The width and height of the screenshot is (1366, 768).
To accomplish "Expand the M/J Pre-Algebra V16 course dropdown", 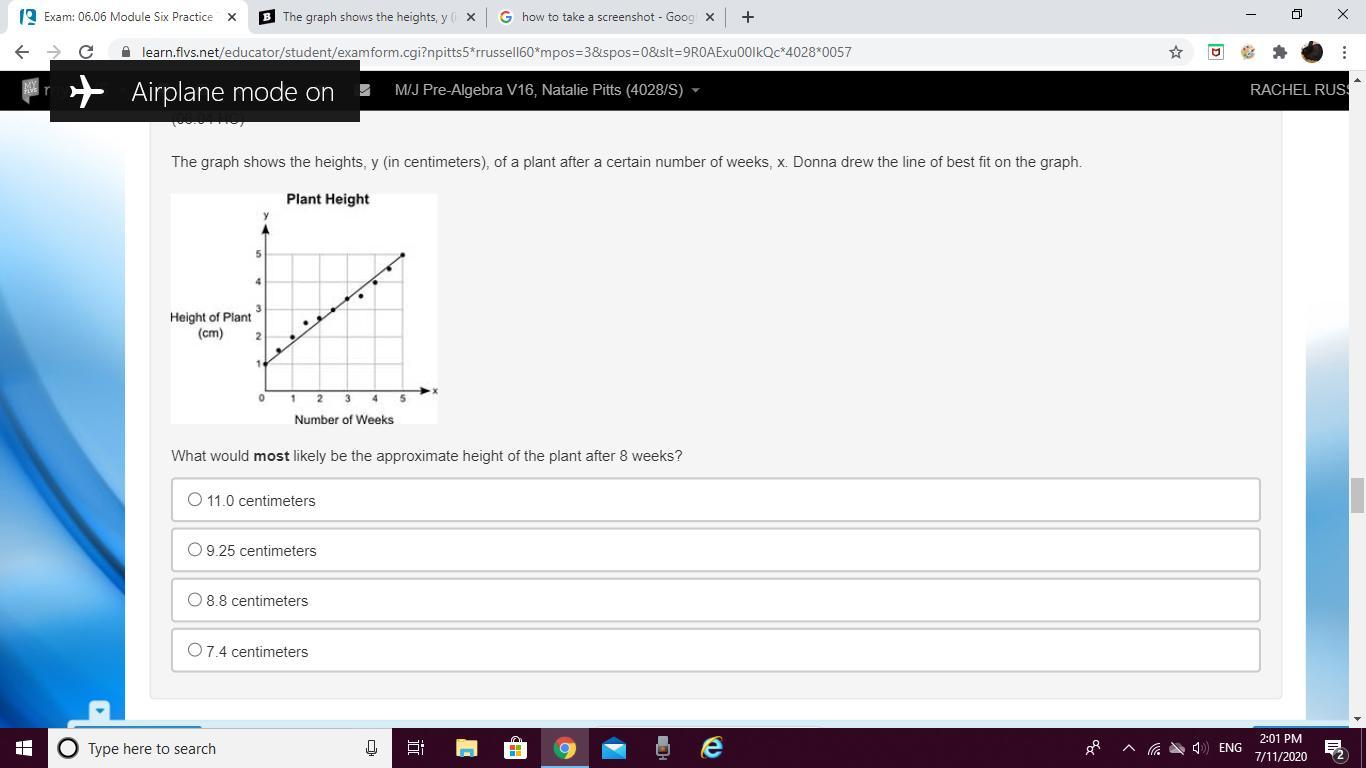I will tap(547, 90).
